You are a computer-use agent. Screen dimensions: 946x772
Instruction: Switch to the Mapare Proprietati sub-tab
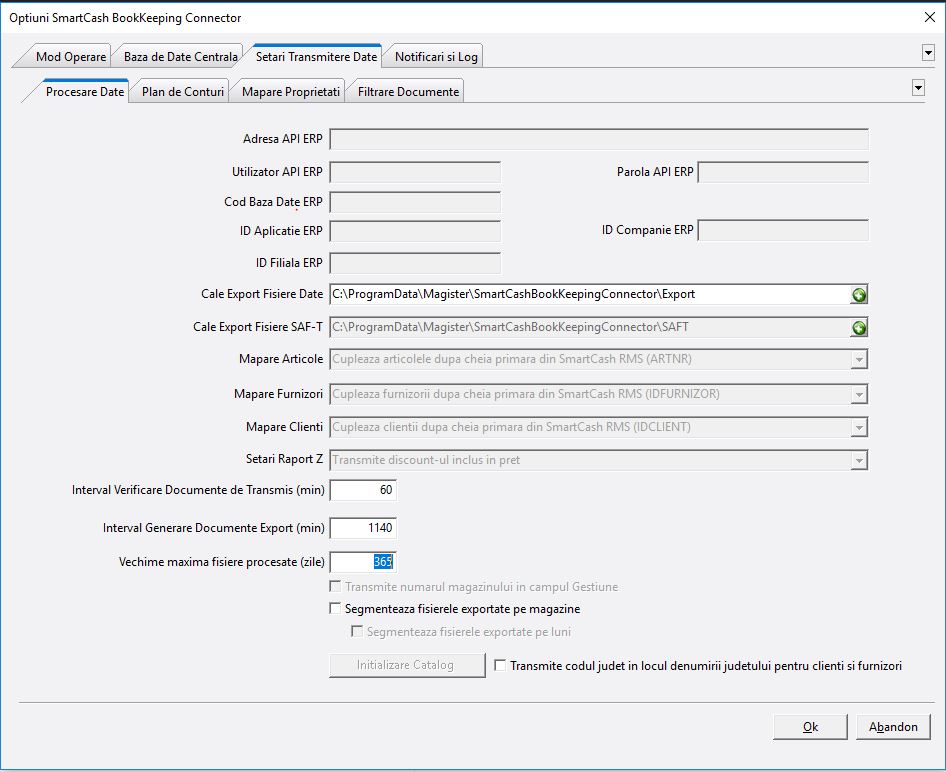[x=291, y=92]
